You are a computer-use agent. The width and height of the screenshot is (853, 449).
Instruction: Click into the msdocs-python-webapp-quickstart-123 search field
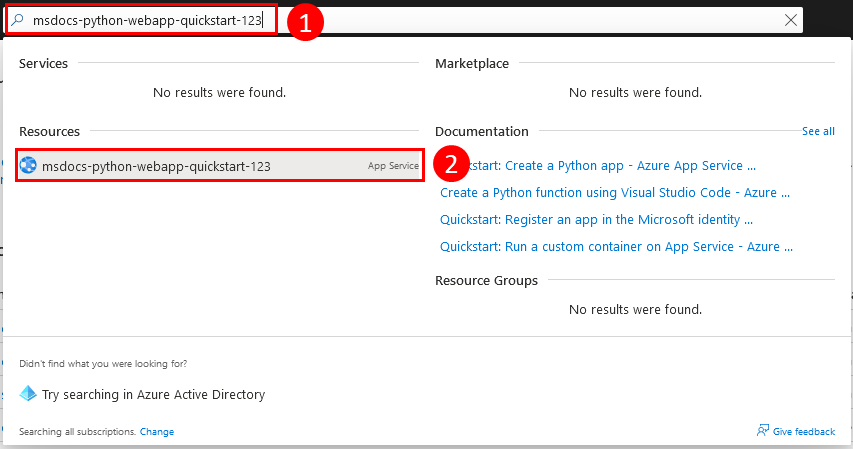(404, 20)
